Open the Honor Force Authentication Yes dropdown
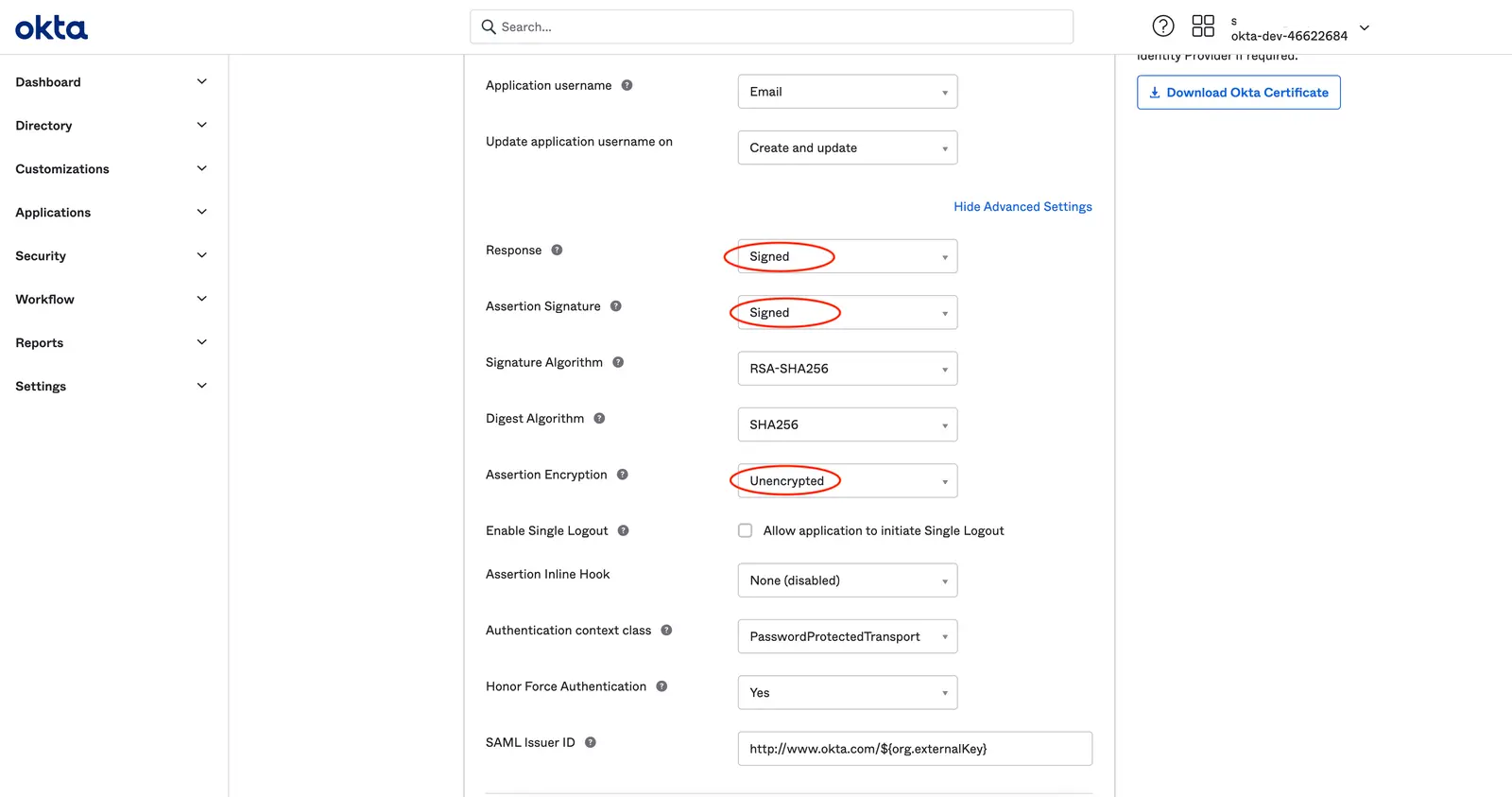The image size is (1512, 797). pyautogui.click(x=847, y=692)
